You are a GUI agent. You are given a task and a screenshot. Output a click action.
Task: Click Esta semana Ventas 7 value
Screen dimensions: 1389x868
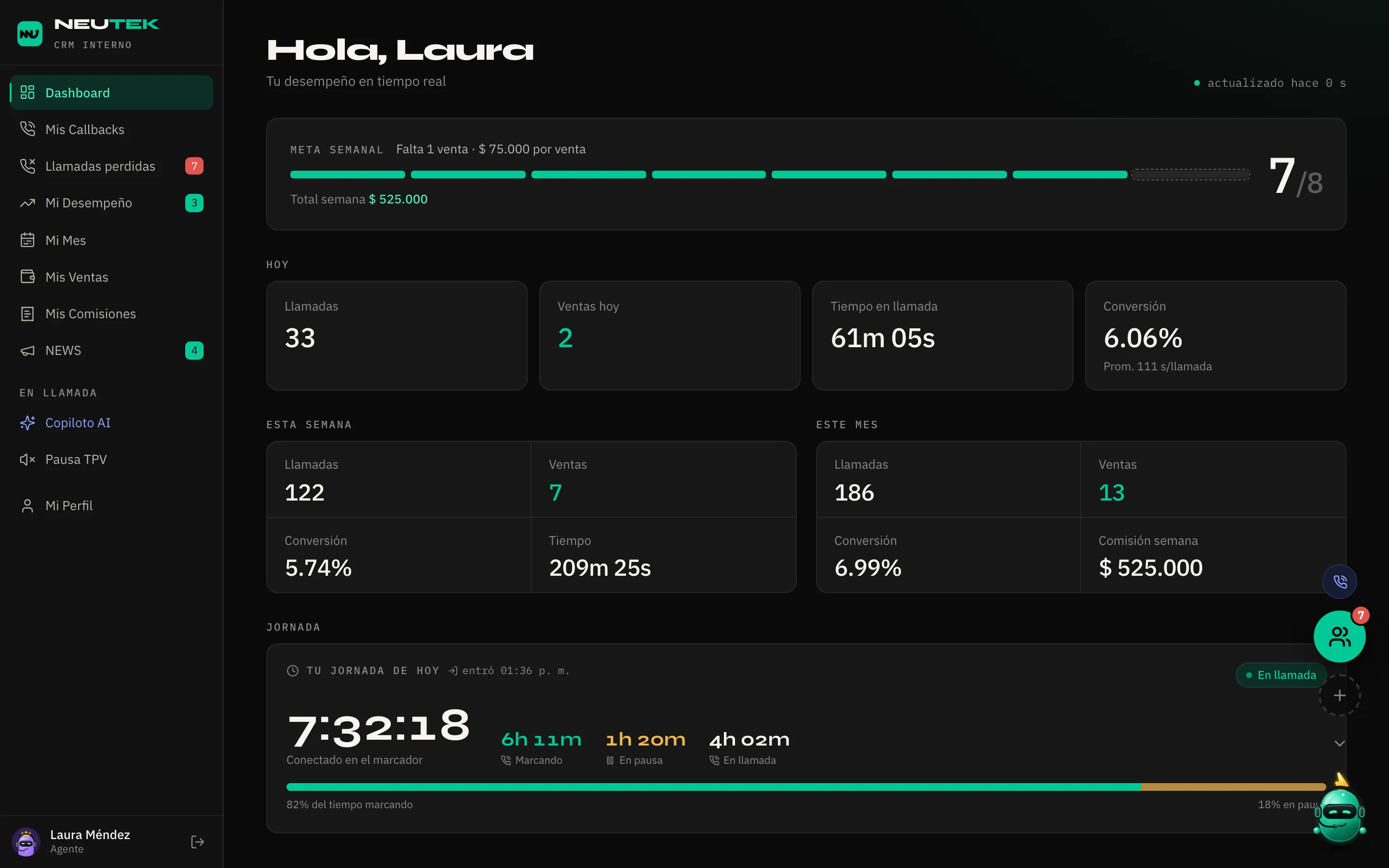pos(556,492)
